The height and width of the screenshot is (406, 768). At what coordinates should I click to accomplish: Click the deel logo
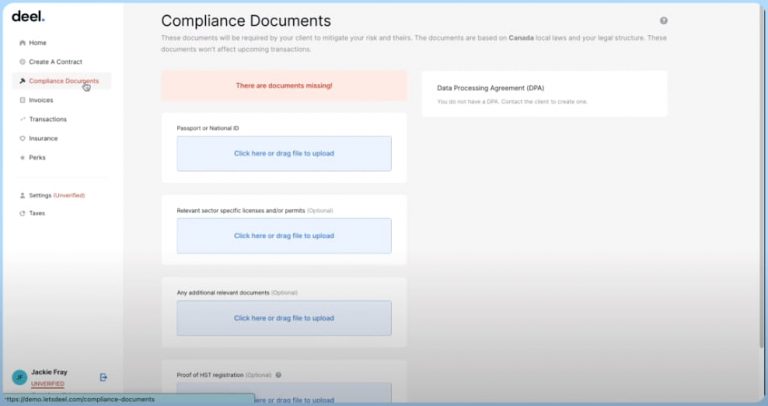coord(28,16)
